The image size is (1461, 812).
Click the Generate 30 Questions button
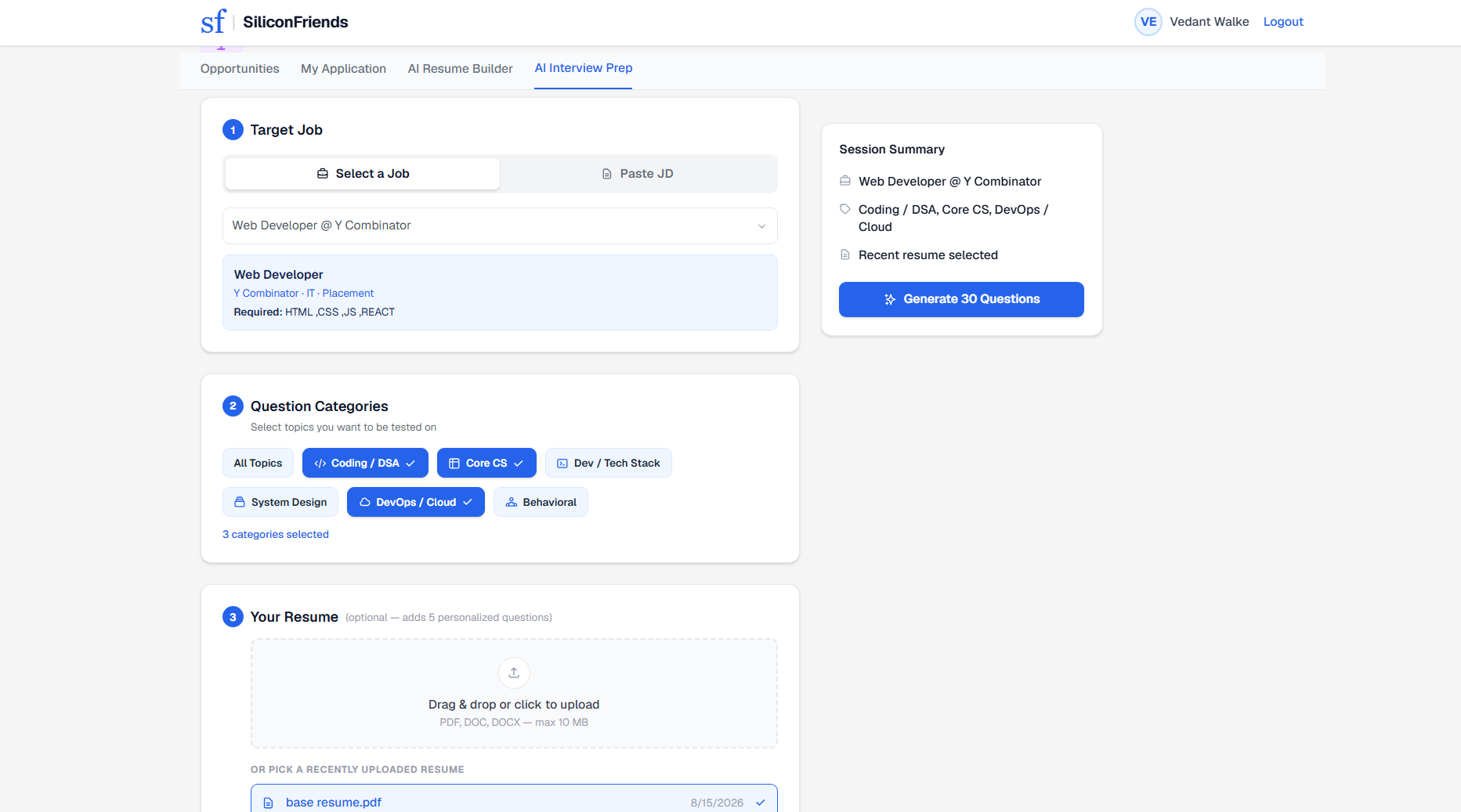tap(961, 299)
